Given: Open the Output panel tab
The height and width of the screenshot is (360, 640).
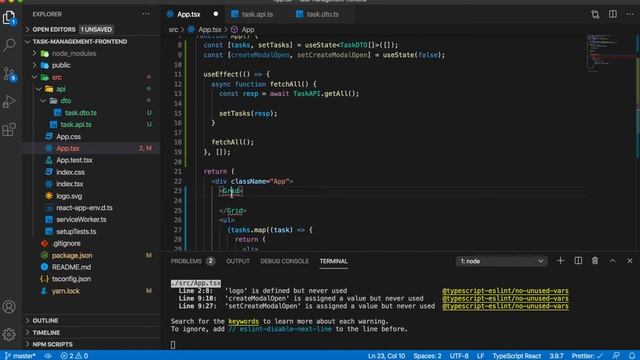Looking at the screenshot, I should pos(238,261).
